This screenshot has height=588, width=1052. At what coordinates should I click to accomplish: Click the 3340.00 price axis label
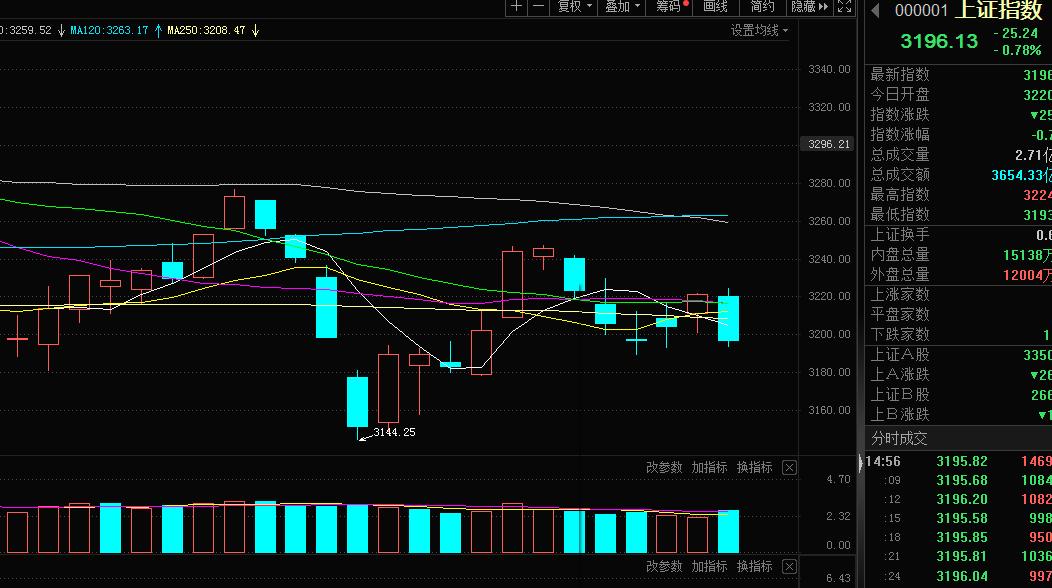pos(829,69)
